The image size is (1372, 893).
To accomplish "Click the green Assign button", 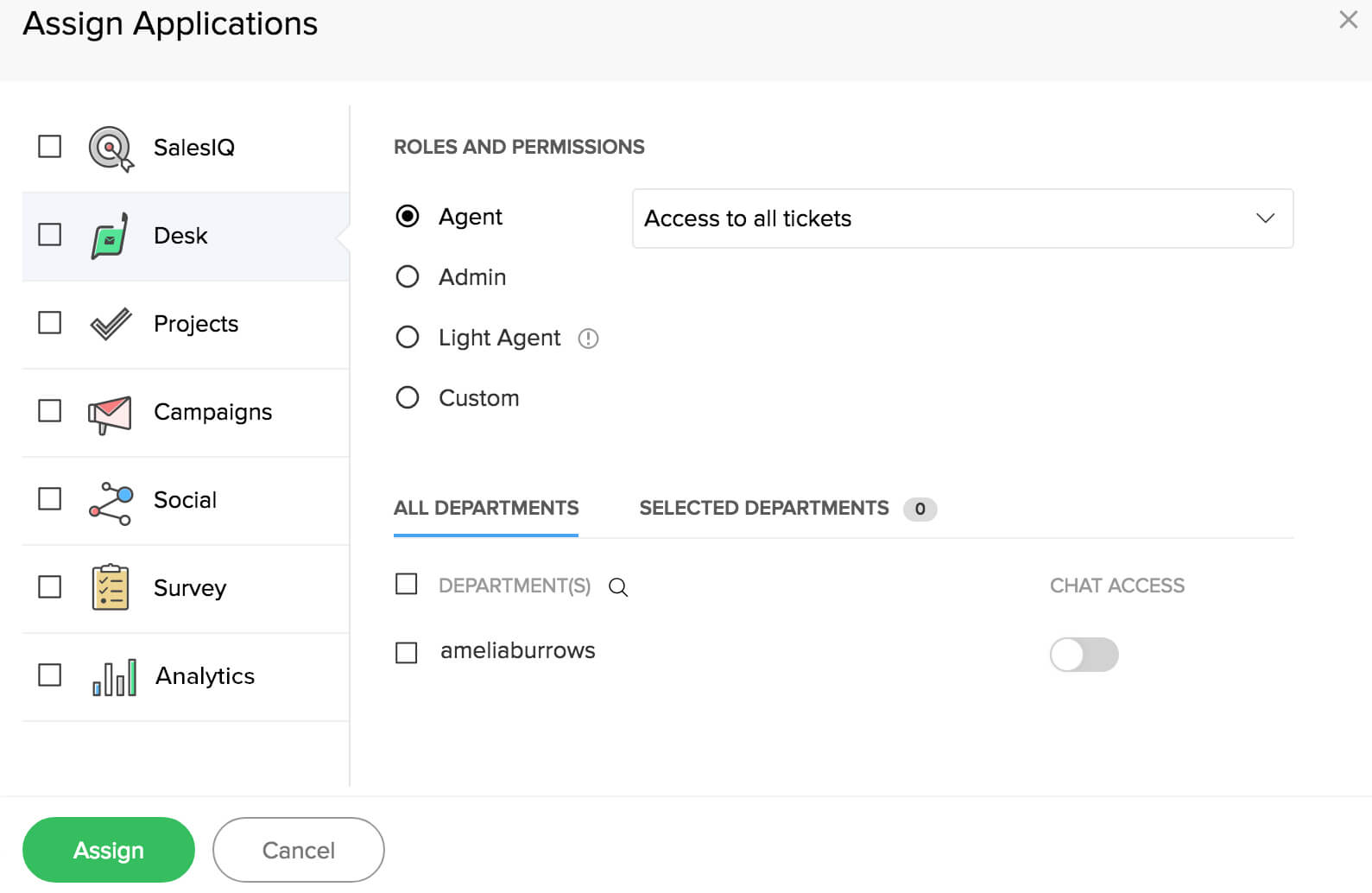I will click(x=109, y=850).
